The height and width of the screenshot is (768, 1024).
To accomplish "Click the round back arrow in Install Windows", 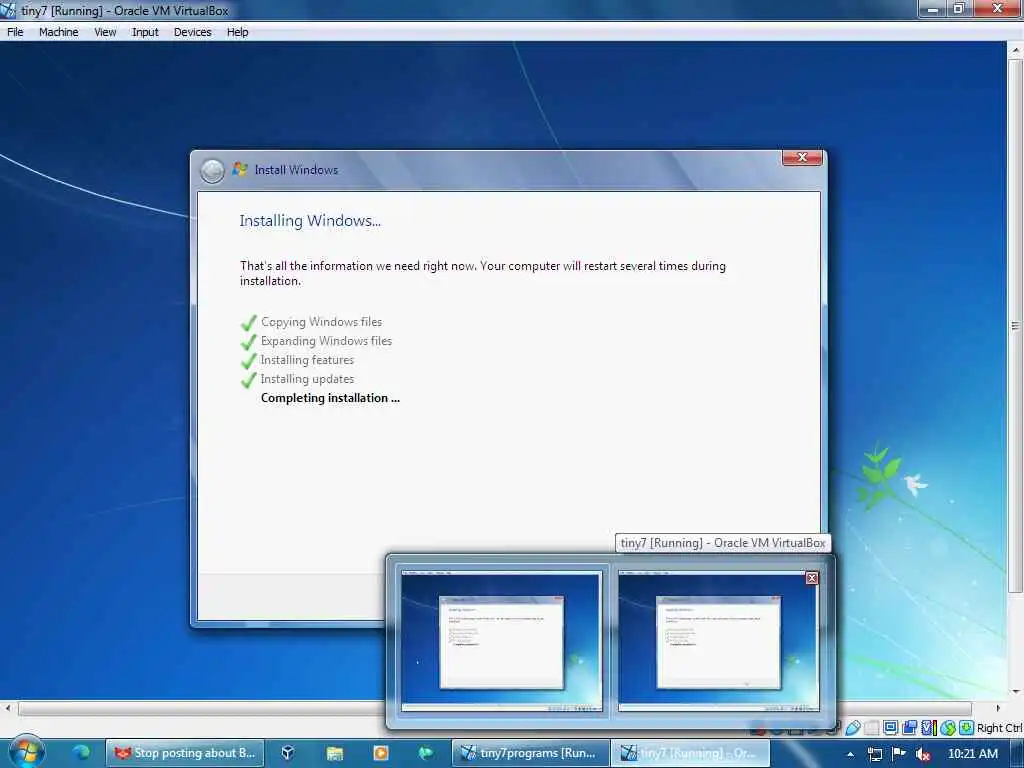I will coord(212,170).
